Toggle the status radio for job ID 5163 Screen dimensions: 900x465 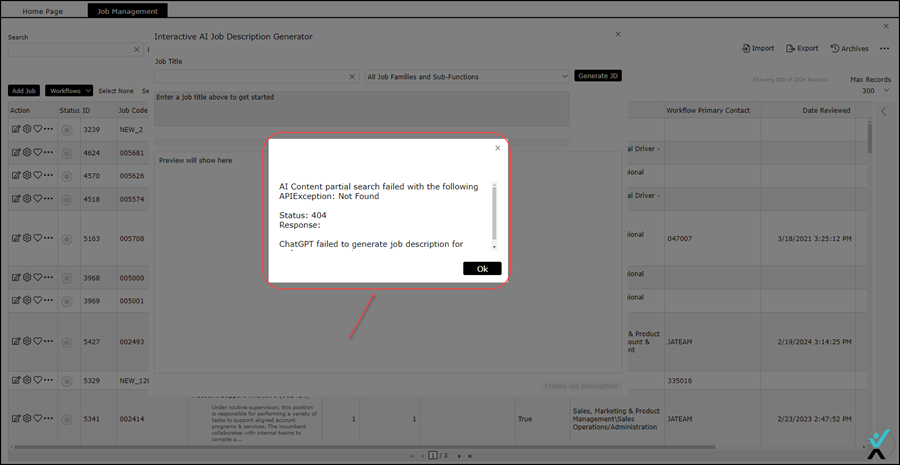67,239
